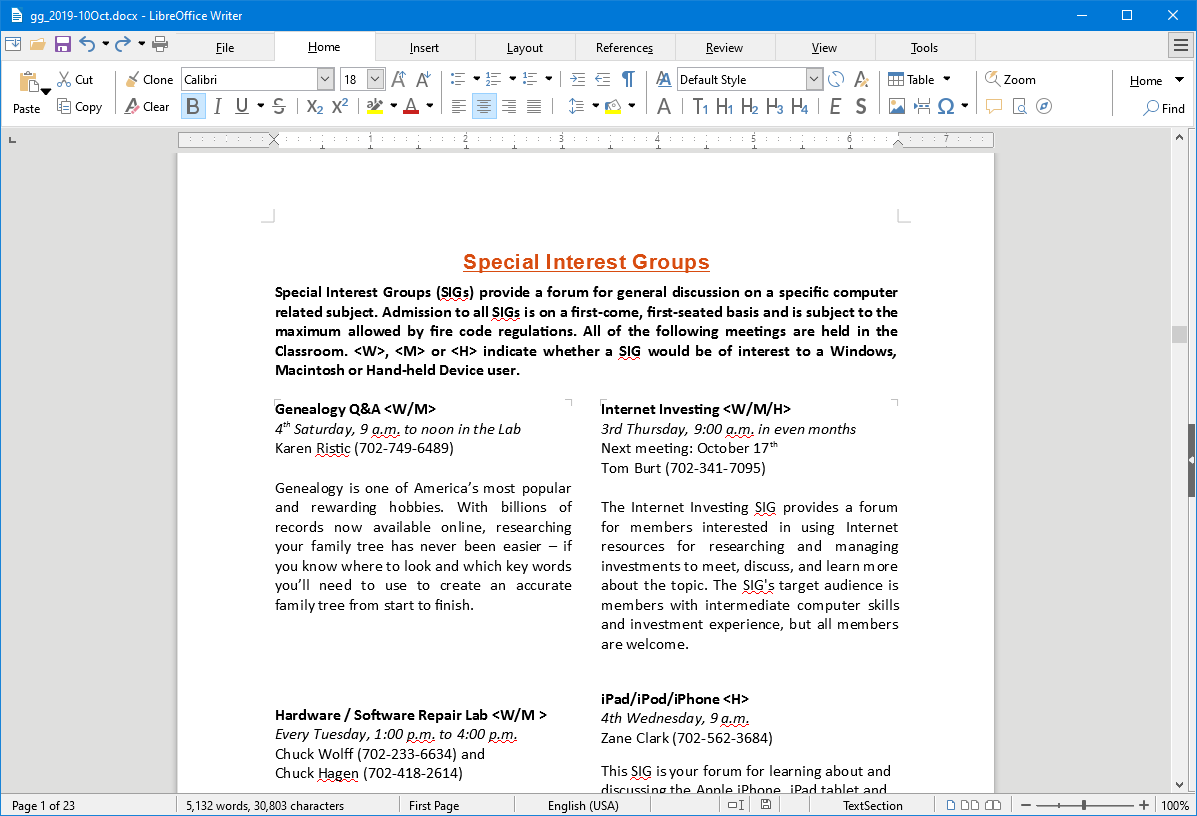Apply the Heading 2 style

pos(750,106)
